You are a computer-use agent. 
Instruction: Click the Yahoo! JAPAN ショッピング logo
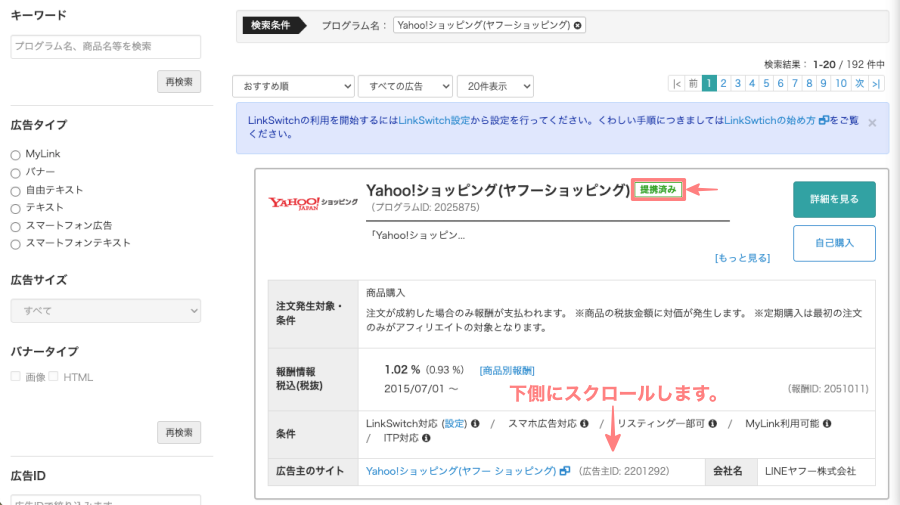coord(313,203)
